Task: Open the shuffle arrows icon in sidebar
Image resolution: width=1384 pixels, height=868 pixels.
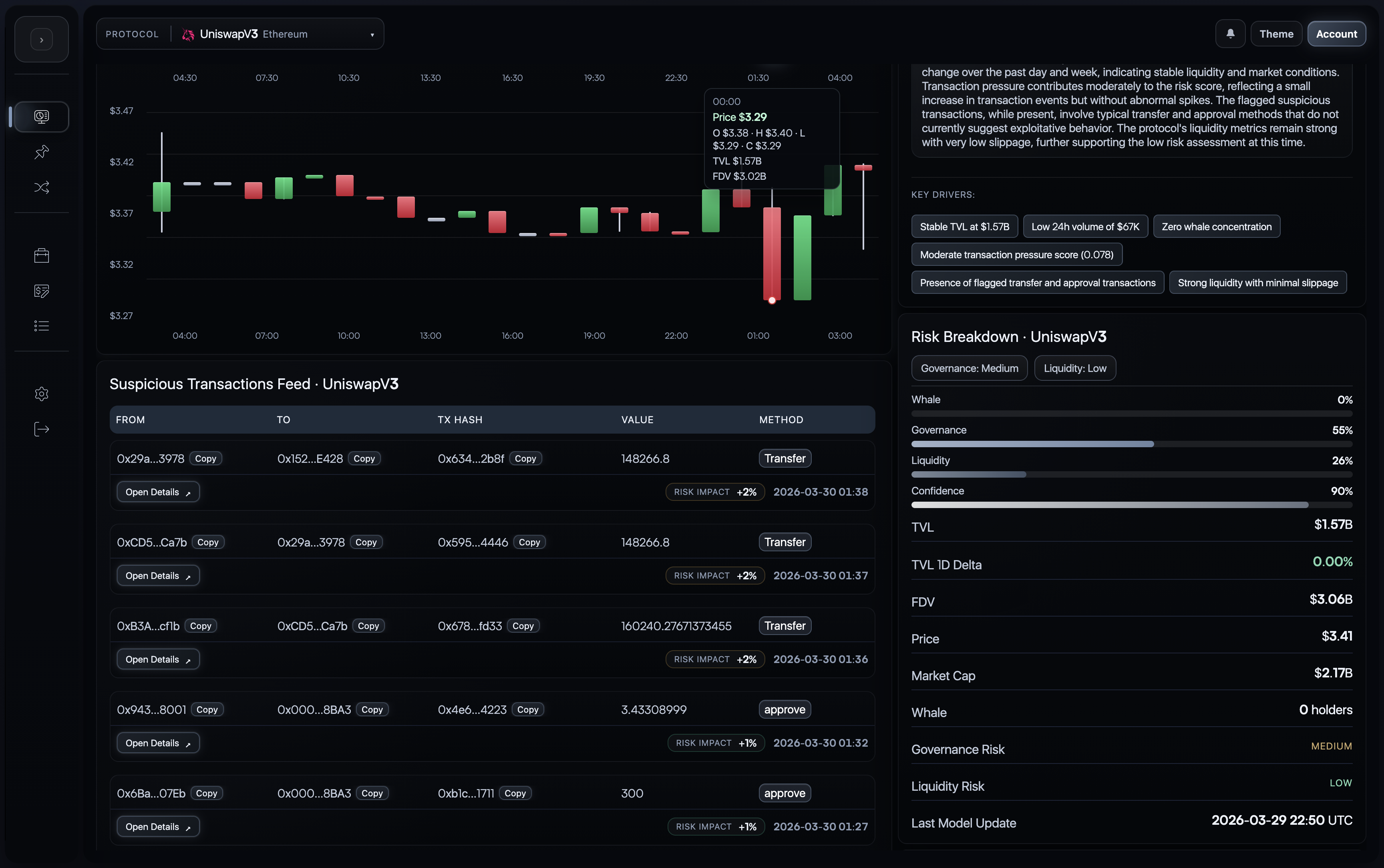Action: tap(41, 187)
